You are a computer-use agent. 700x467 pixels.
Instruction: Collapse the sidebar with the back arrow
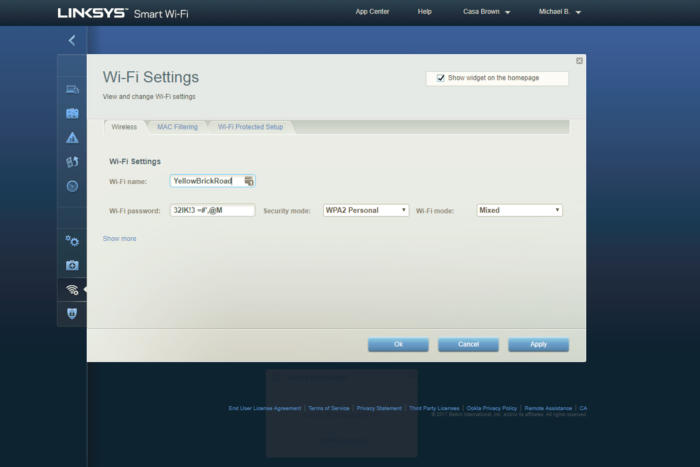[72, 40]
